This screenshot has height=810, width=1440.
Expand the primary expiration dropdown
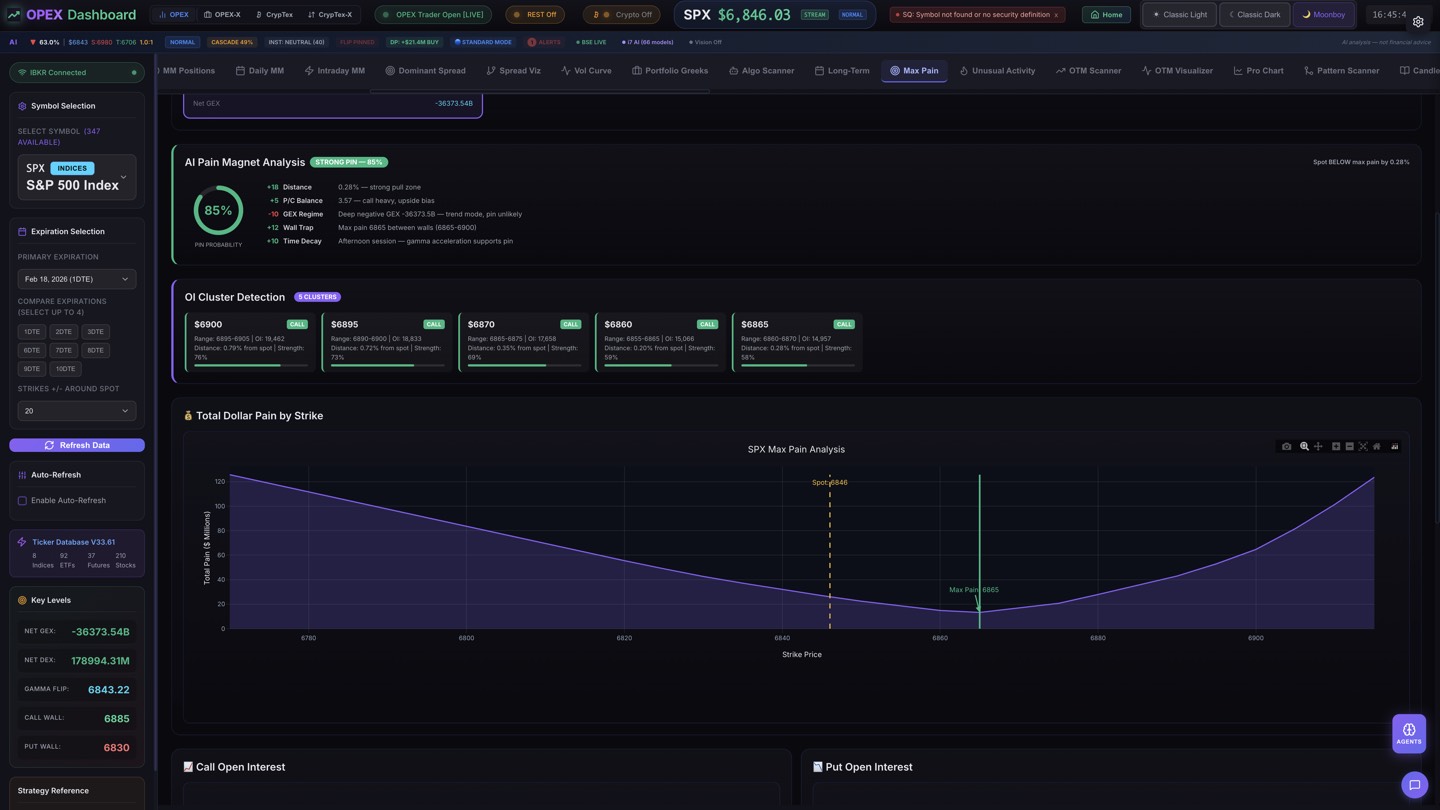tap(77, 279)
